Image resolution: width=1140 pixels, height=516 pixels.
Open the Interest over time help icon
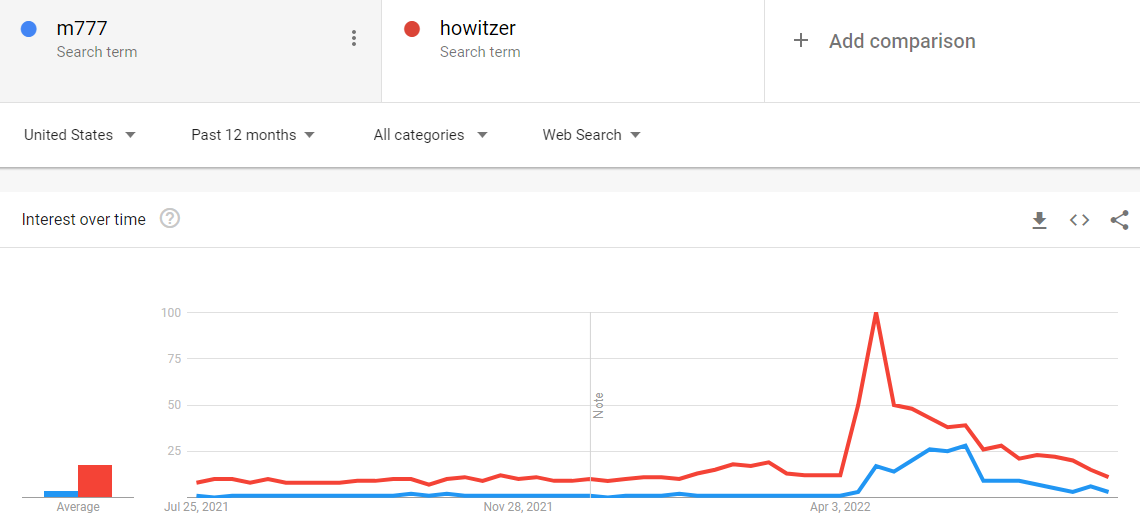coord(170,218)
